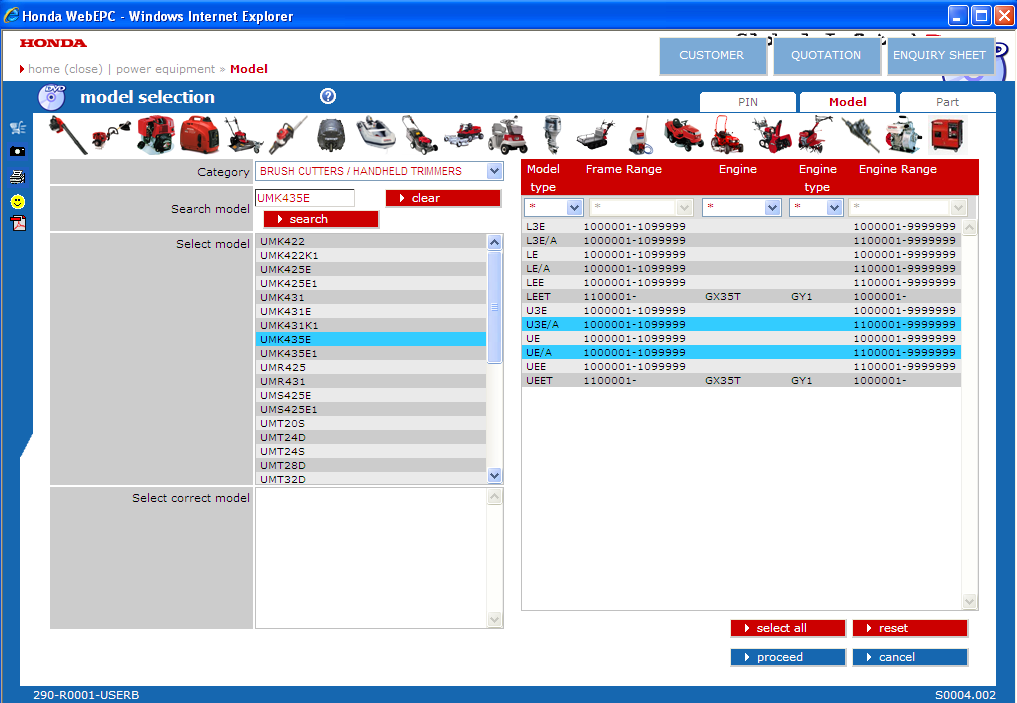Follow the power equipment breadcrumb link

pos(165,69)
